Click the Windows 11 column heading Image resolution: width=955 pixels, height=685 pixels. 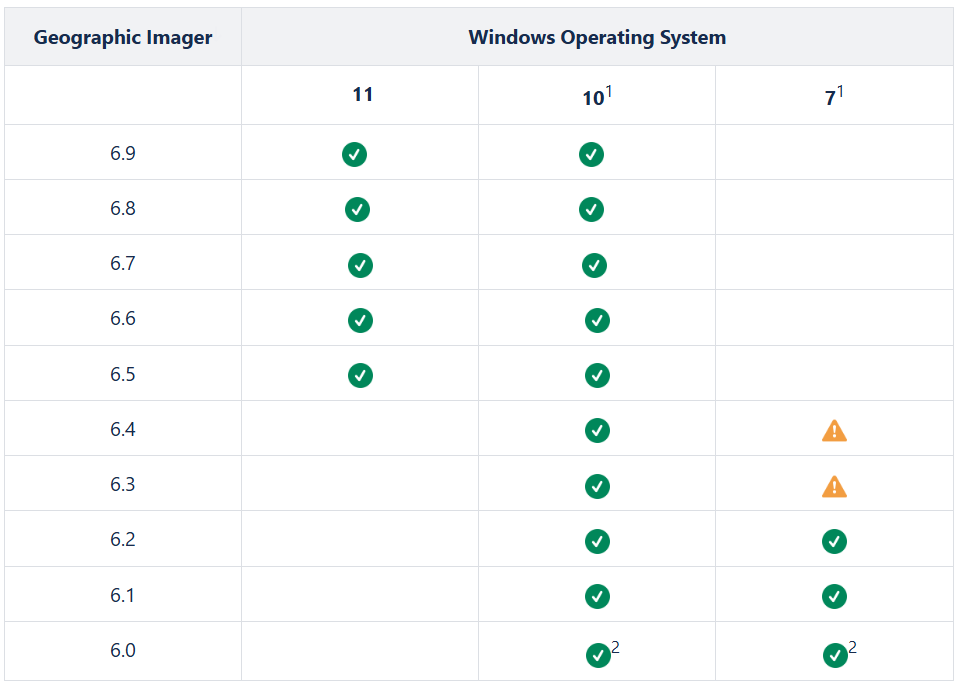pos(362,94)
